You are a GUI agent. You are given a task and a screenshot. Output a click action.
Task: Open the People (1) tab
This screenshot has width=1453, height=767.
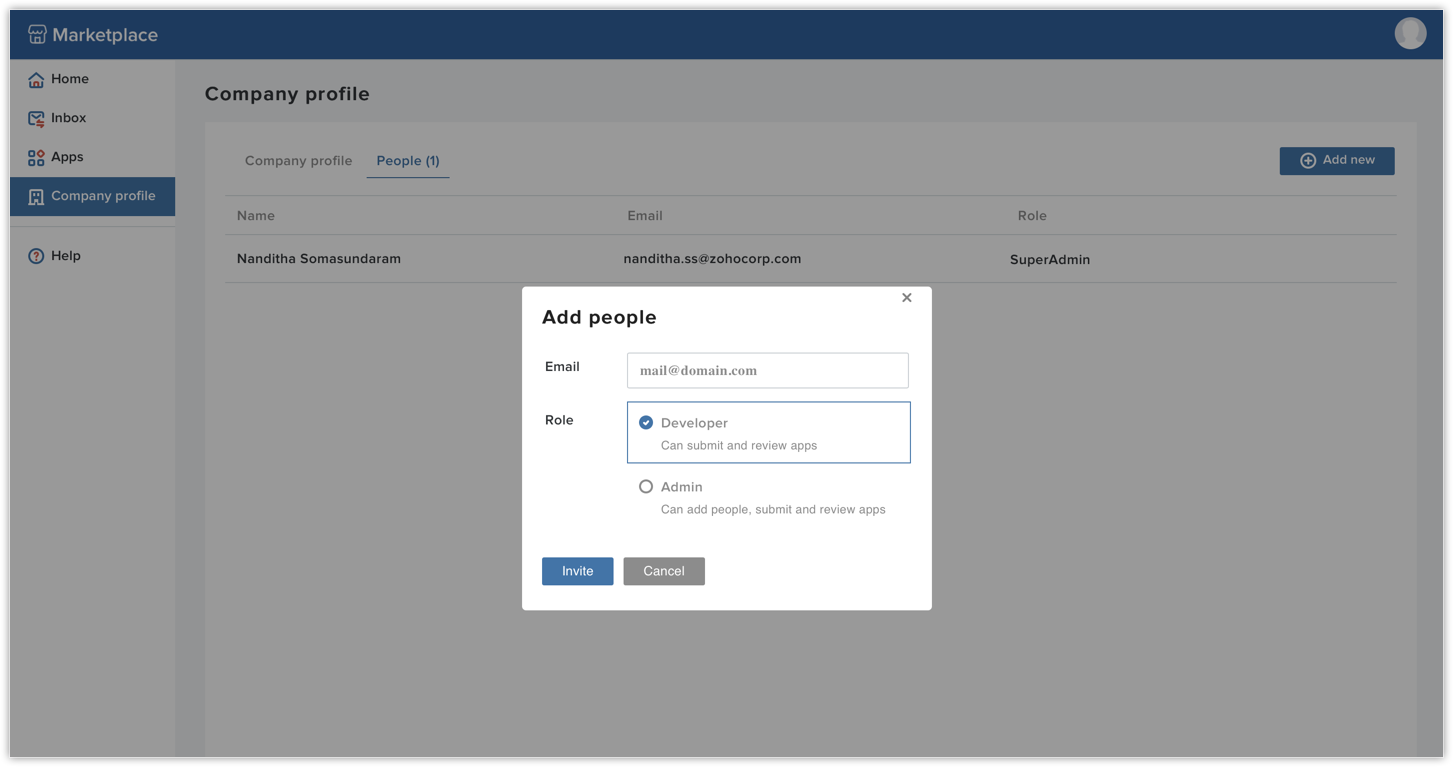coord(408,160)
